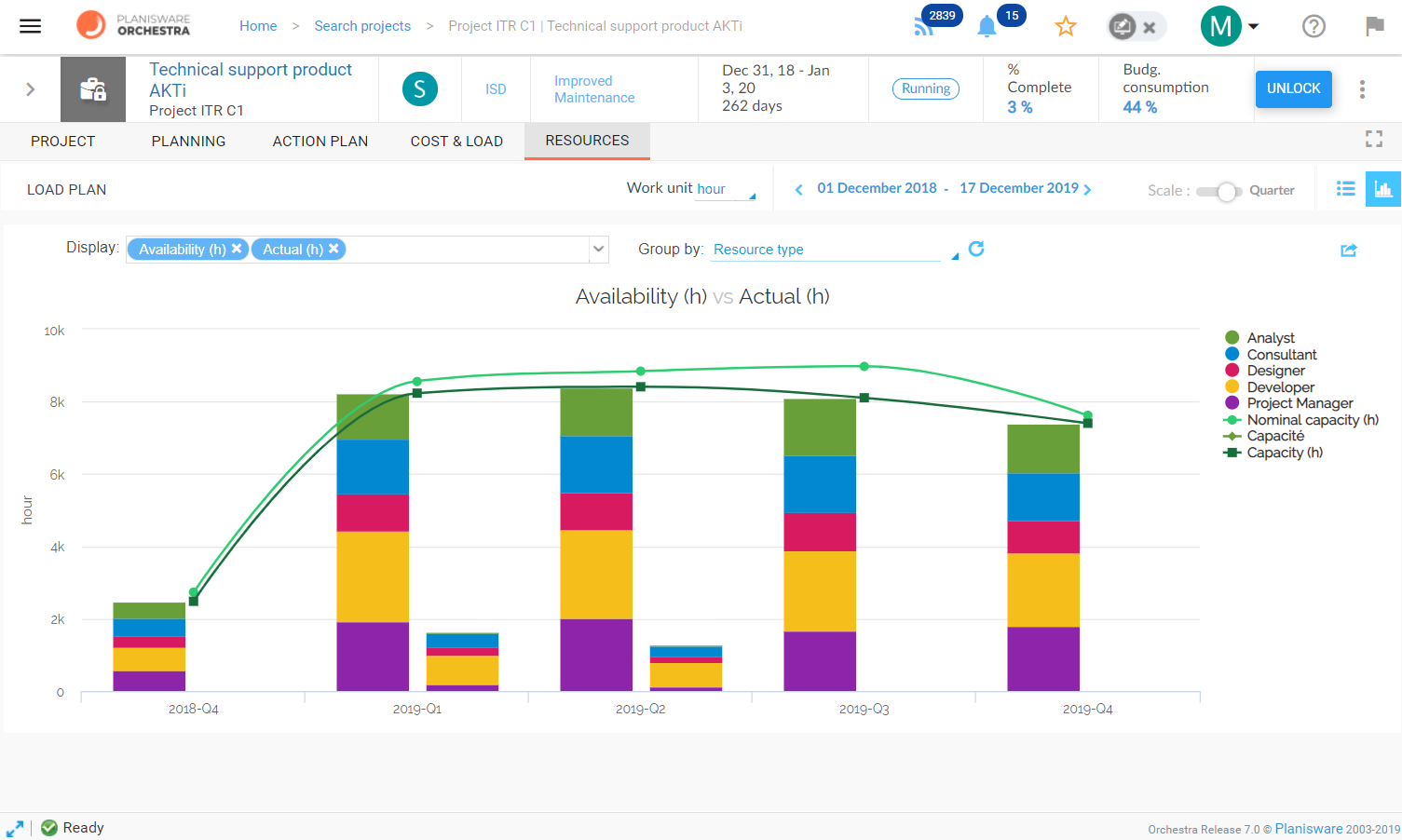Click the export share chart icon

(x=1348, y=250)
